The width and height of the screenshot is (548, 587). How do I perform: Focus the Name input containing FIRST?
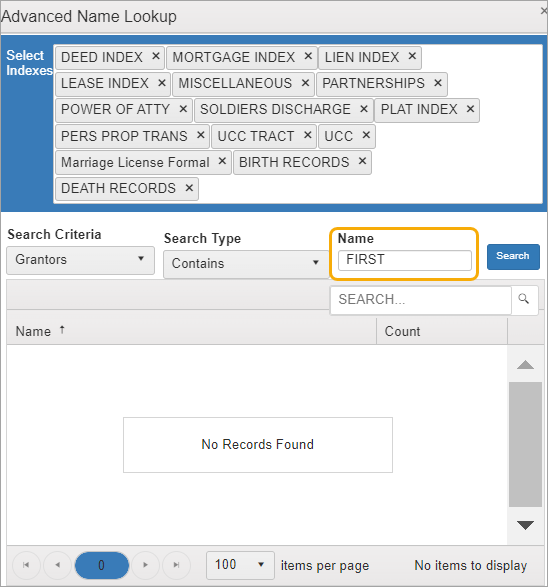pos(405,260)
